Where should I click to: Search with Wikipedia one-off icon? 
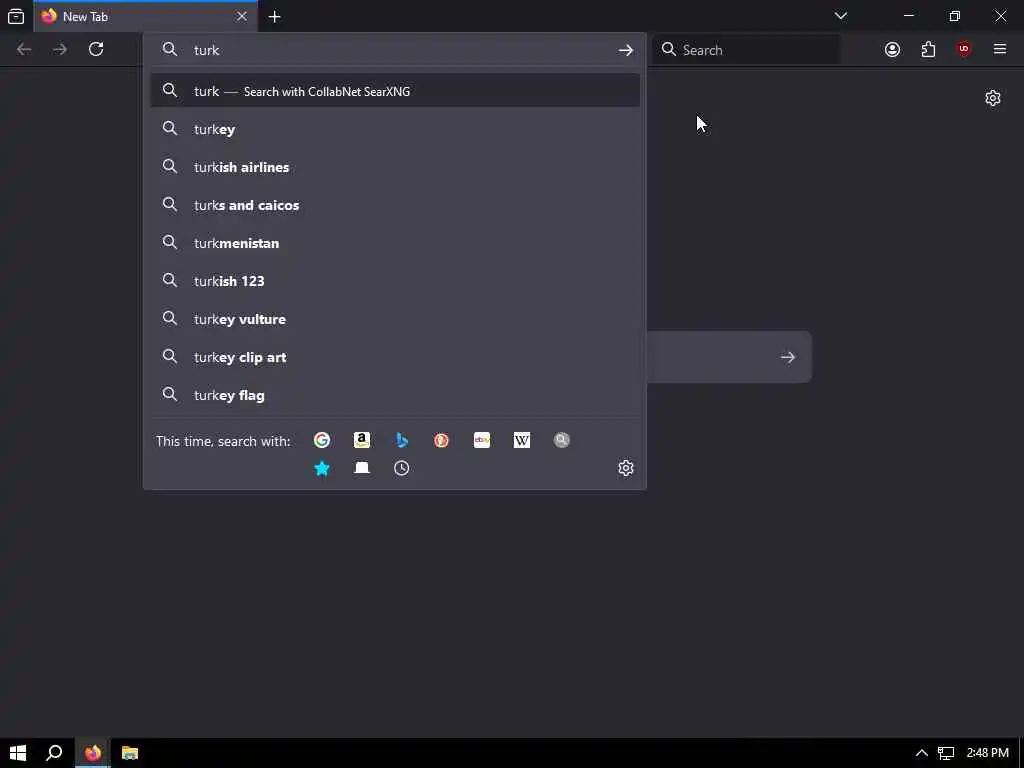pos(522,440)
